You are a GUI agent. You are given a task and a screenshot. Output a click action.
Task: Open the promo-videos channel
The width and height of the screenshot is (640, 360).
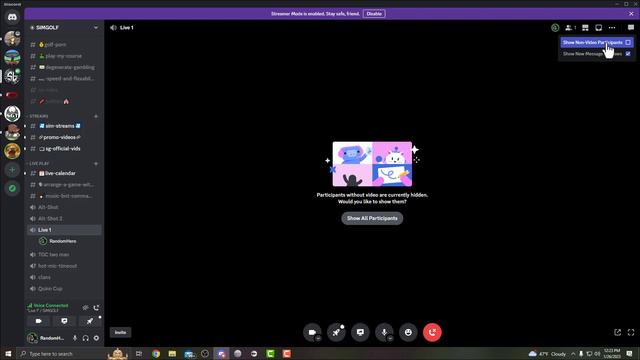[x=64, y=138]
